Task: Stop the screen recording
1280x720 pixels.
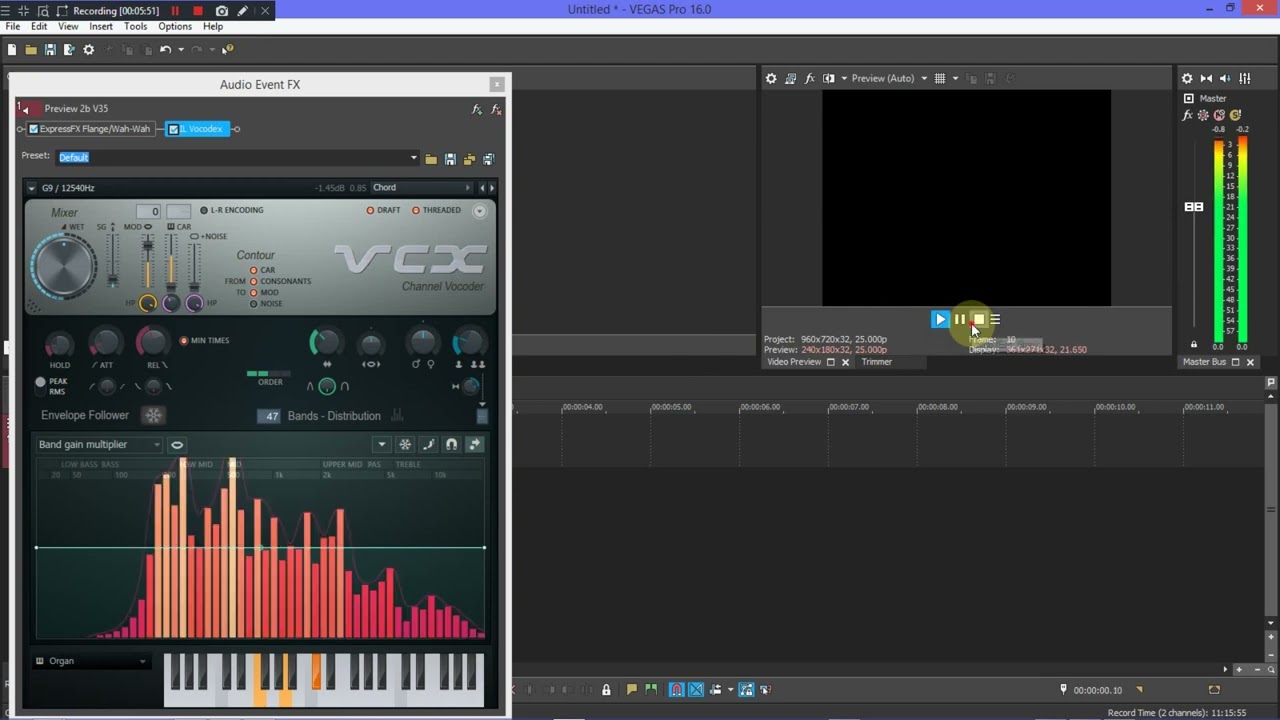Action: 197,11
